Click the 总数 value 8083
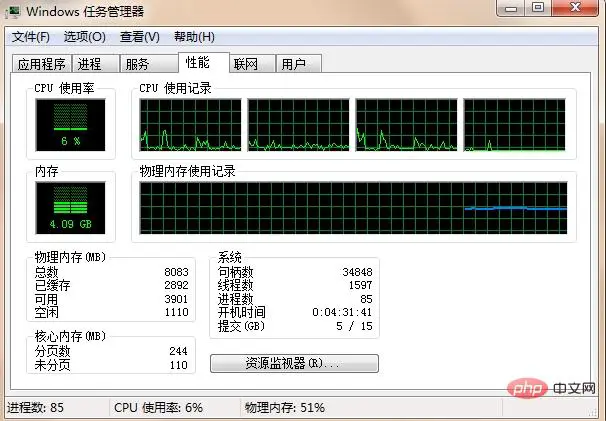 (176, 272)
